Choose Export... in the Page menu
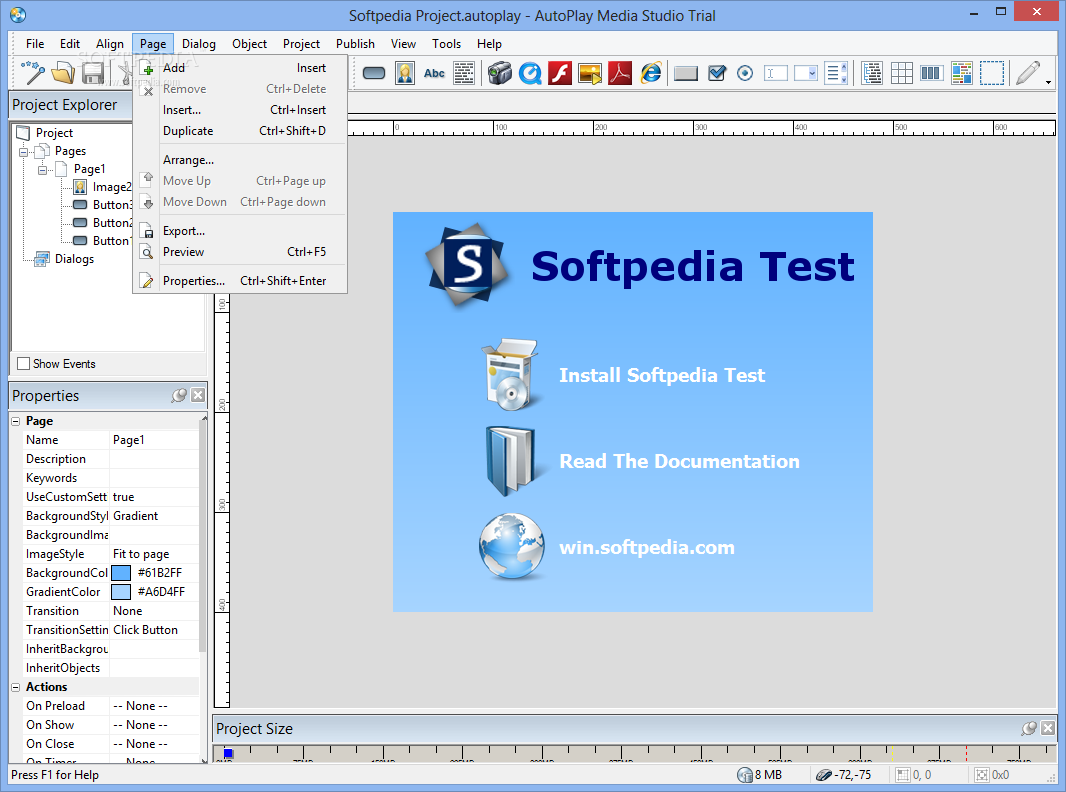Image resolution: width=1066 pixels, height=792 pixels. click(241, 231)
